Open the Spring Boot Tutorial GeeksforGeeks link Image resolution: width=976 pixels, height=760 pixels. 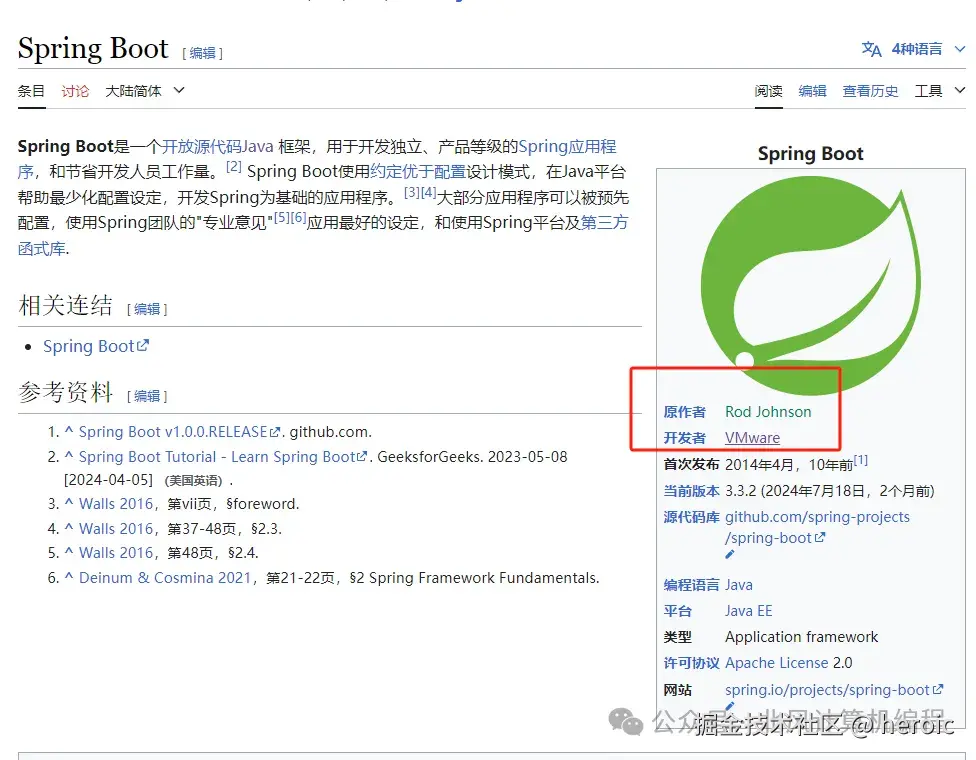[217, 457]
